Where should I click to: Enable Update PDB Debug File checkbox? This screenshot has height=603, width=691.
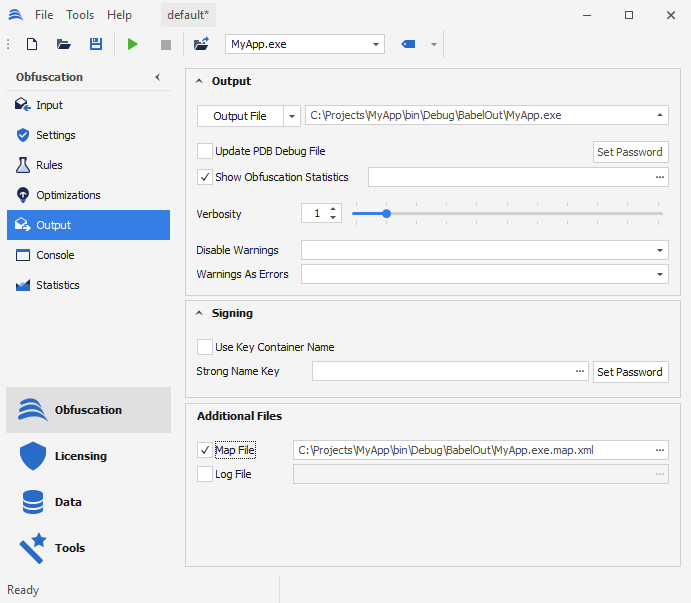pos(205,151)
